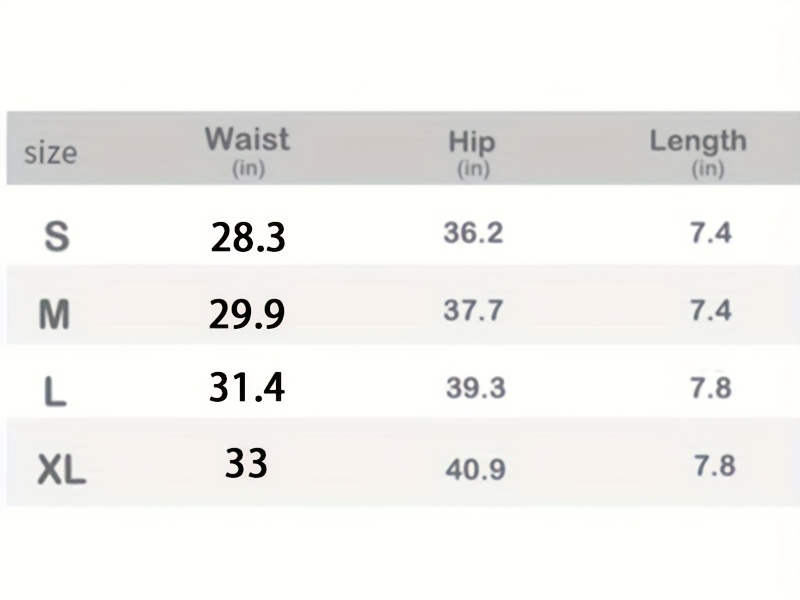
Task: Click the L size row label
Action: tap(56, 392)
